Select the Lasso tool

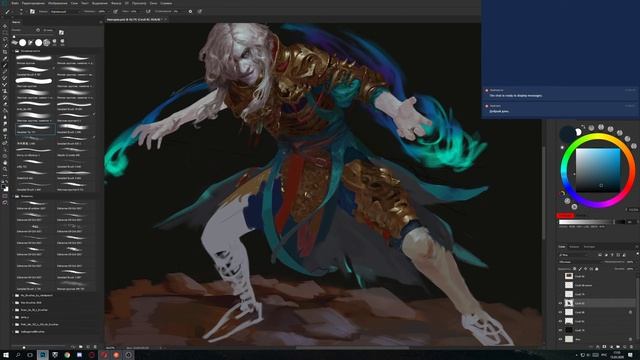click(x=5, y=39)
